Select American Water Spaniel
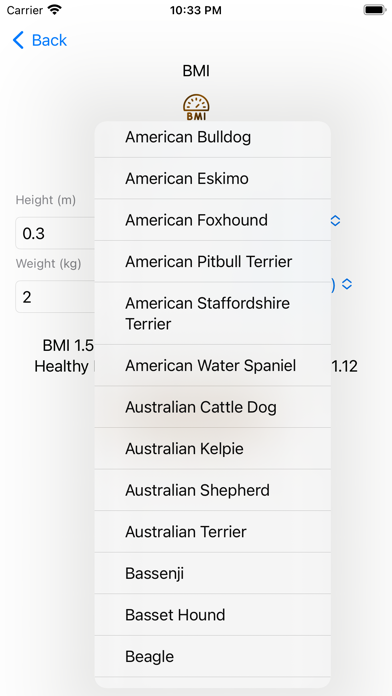The image size is (392, 696). click(213, 365)
